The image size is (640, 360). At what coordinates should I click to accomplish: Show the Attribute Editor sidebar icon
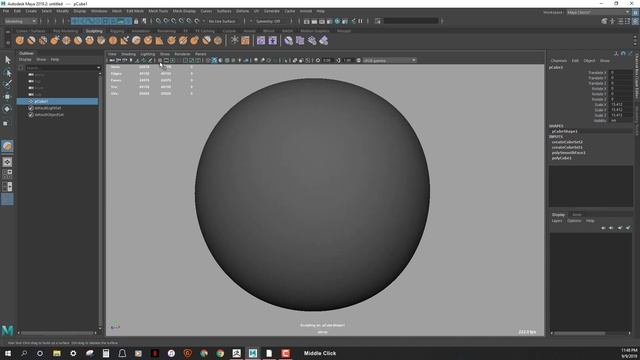(x=620, y=21)
